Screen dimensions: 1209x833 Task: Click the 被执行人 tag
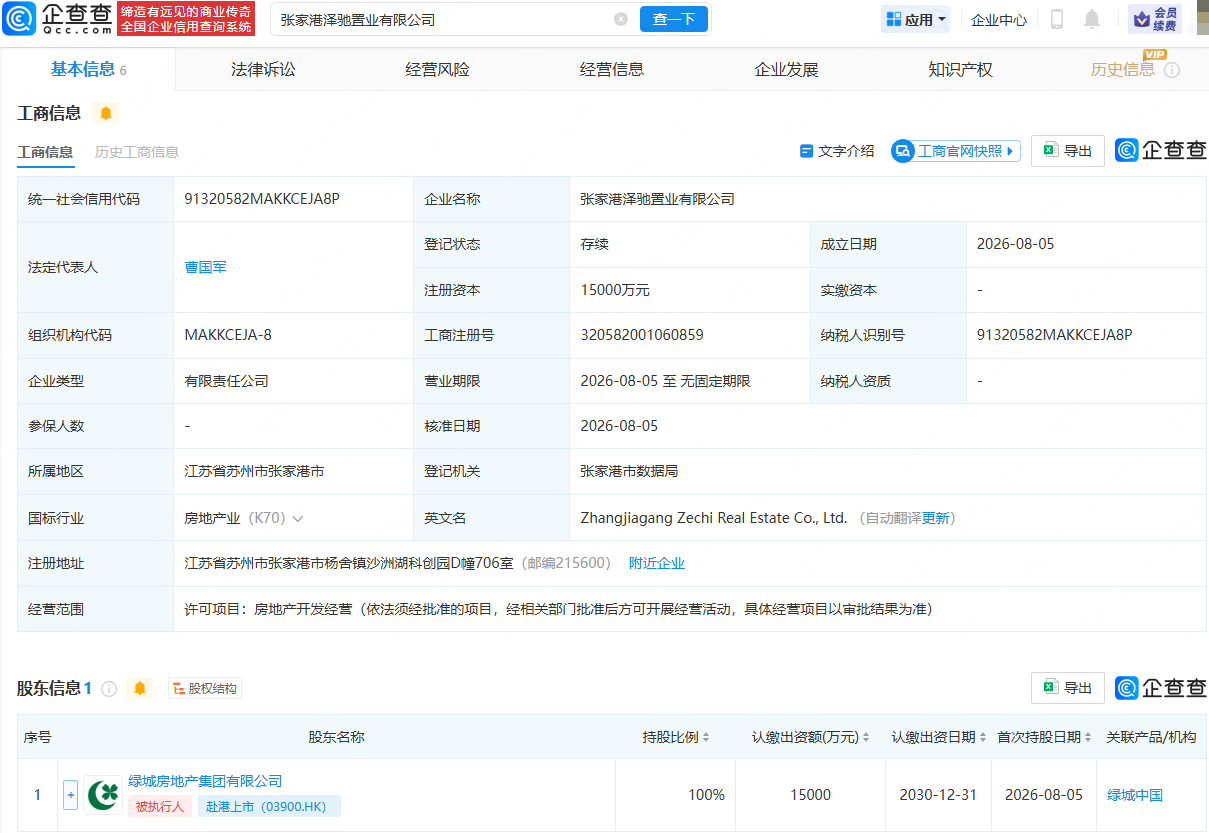click(160, 806)
